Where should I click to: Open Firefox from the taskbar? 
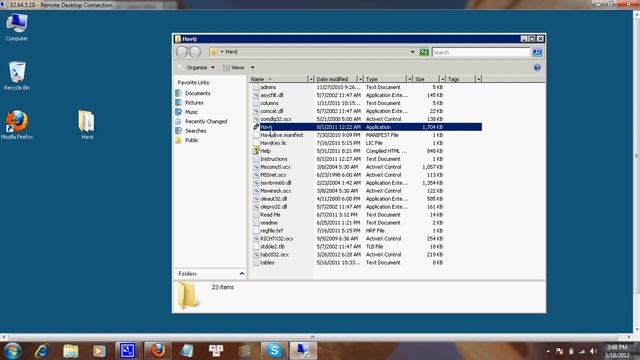click(x=158, y=351)
